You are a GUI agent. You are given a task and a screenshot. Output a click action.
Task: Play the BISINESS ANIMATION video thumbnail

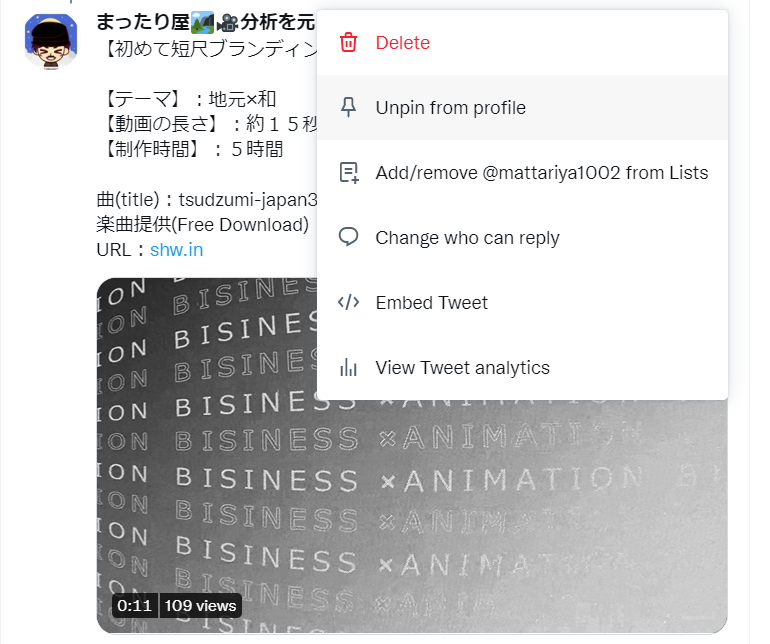click(412, 516)
